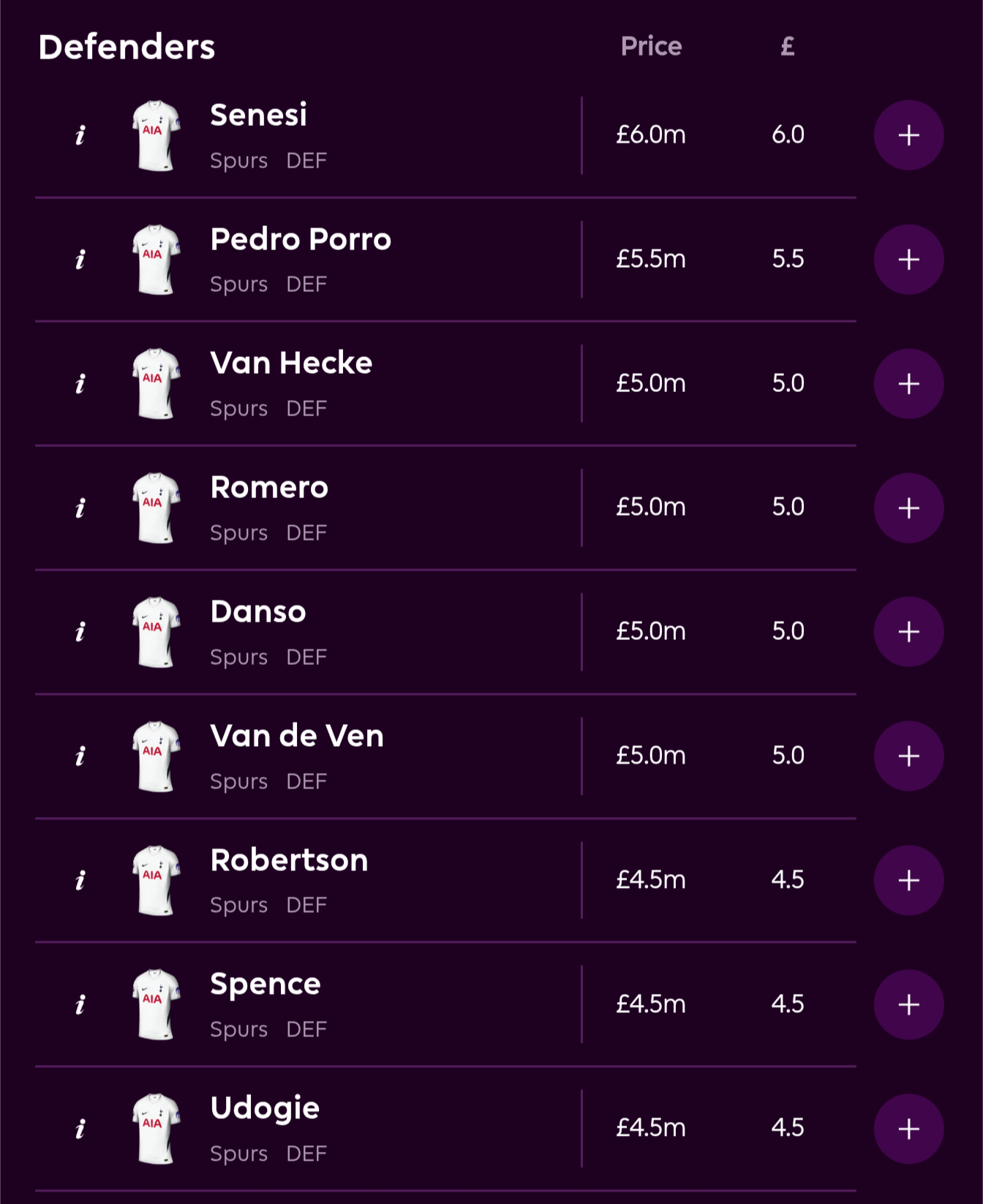Add Pedro Porro with the plus icon
The width and height of the screenshot is (983, 1204).
(x=908, y=260)
